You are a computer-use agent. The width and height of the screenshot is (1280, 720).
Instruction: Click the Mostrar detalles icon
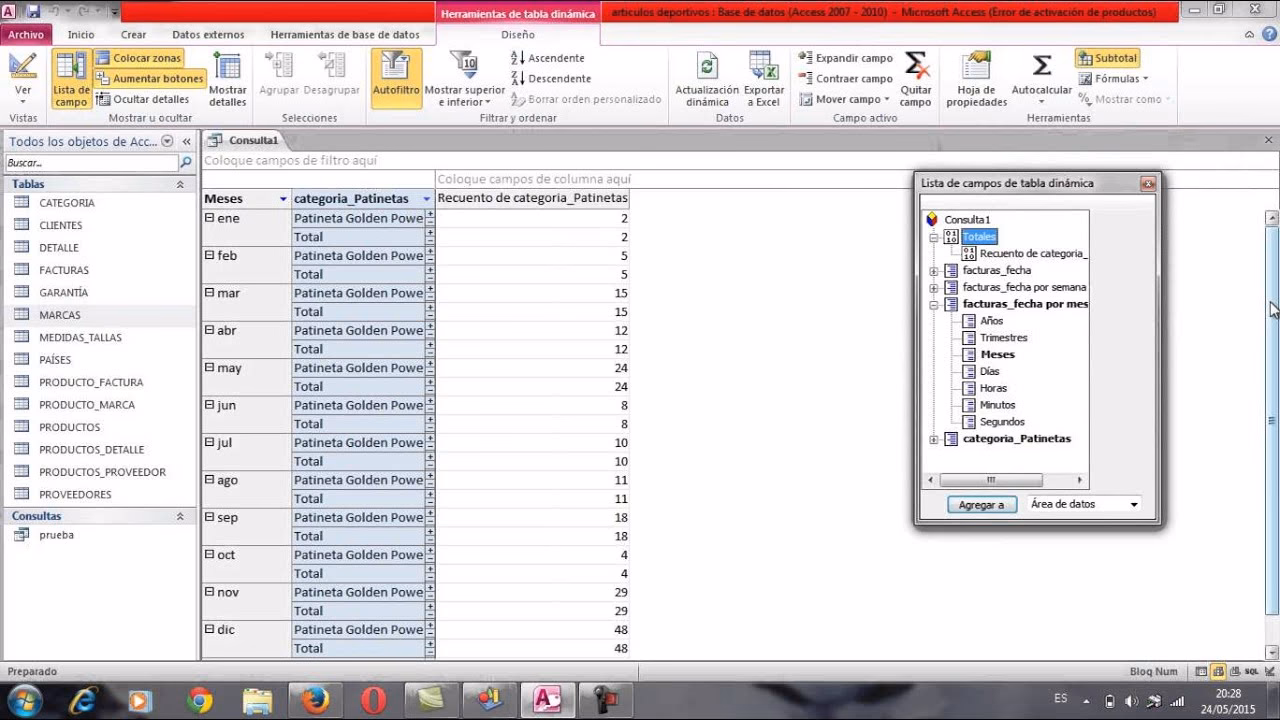227,68
